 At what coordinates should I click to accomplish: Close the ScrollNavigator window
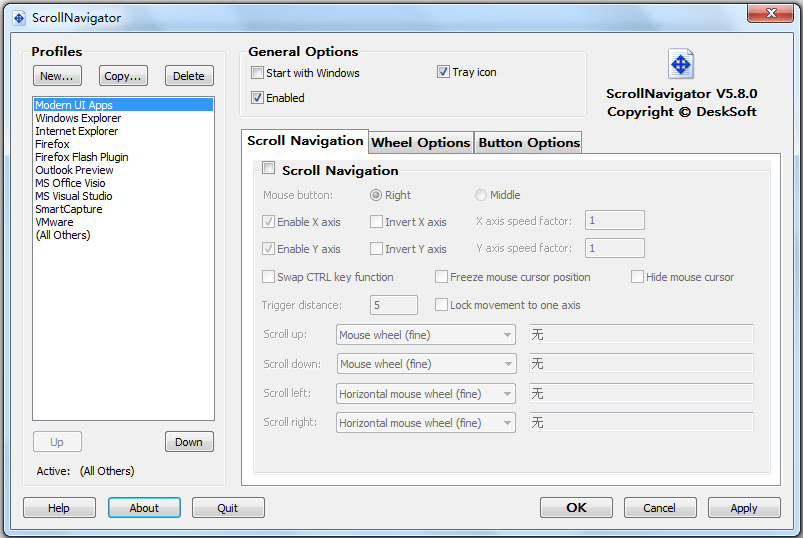[771, 13]
